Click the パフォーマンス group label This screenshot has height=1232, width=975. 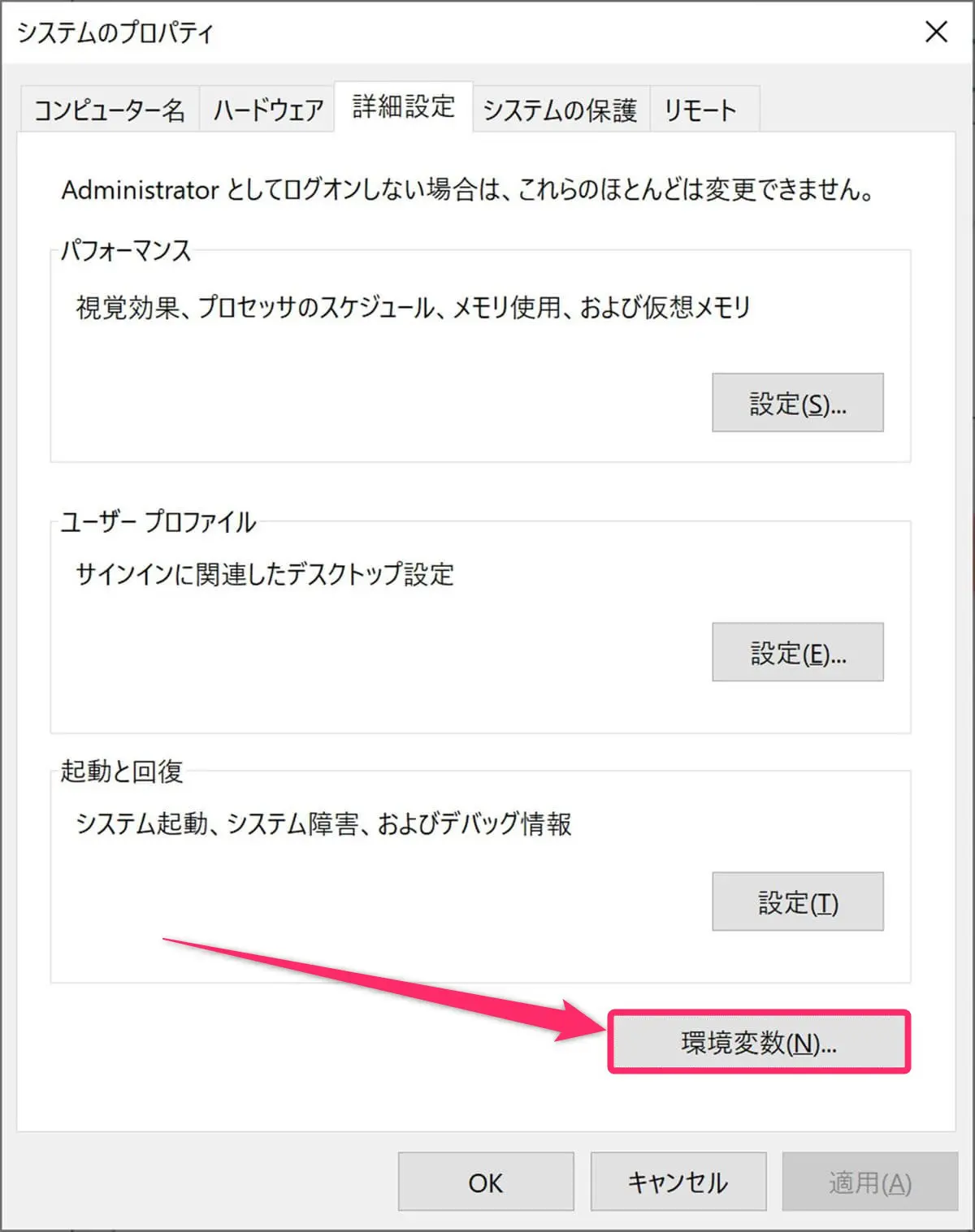(x=126, y=250)
